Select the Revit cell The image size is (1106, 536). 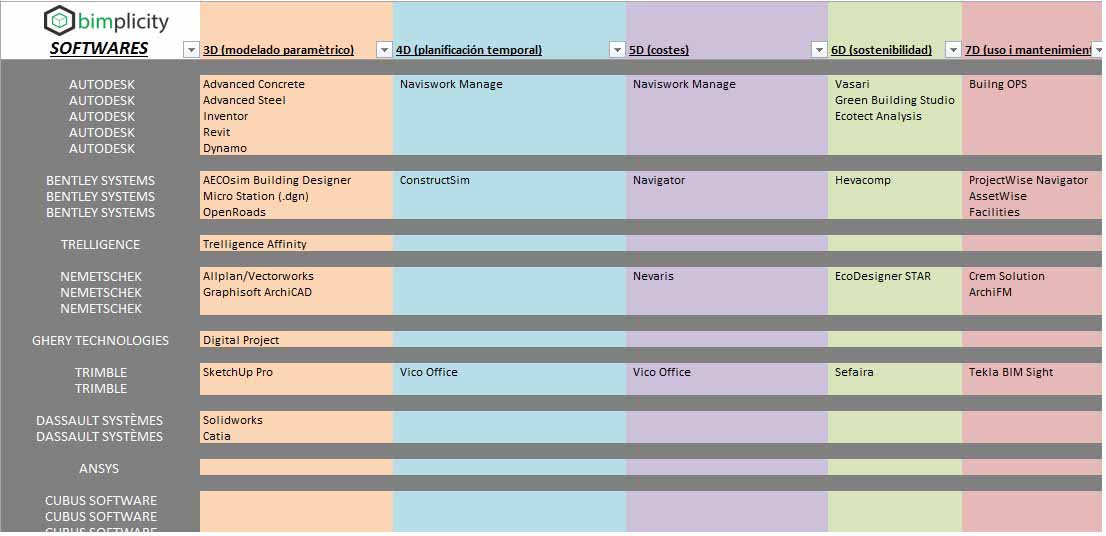coord(217,132)
